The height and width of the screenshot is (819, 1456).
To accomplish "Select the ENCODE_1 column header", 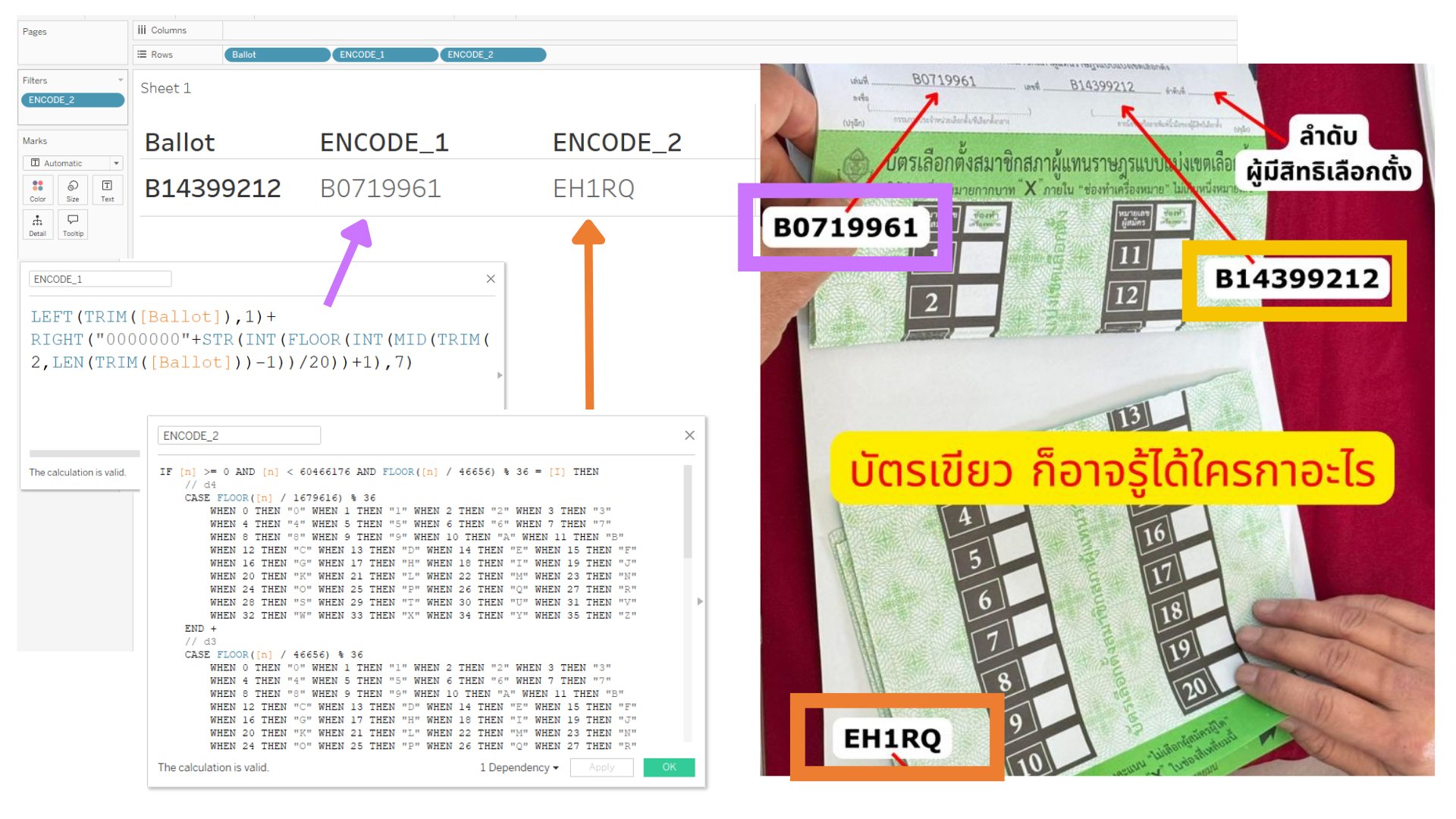I will pos(384,143).
